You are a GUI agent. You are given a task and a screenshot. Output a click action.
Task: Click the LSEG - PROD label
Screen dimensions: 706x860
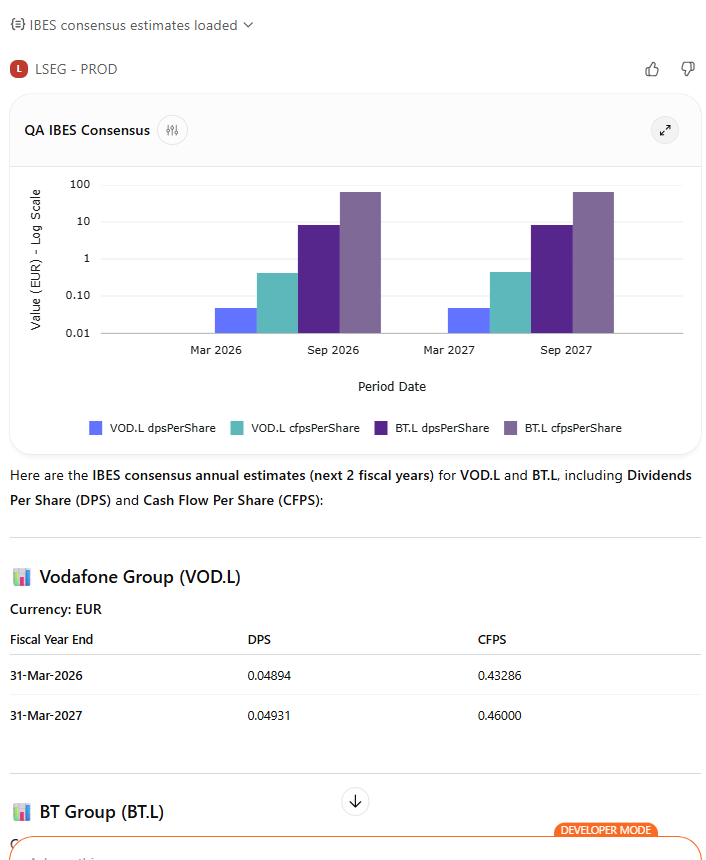[x=76, y=69]
